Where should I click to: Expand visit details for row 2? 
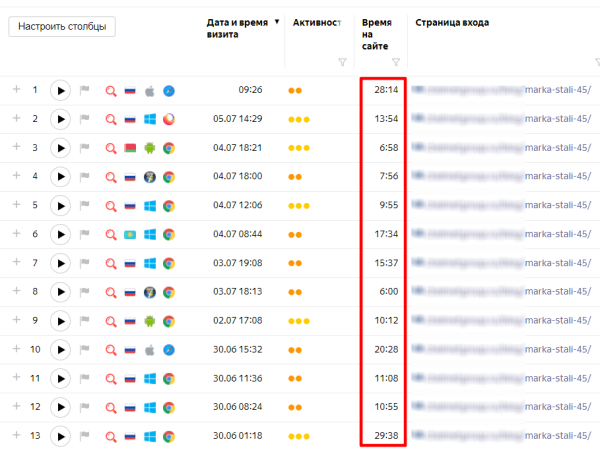[16, 118]
